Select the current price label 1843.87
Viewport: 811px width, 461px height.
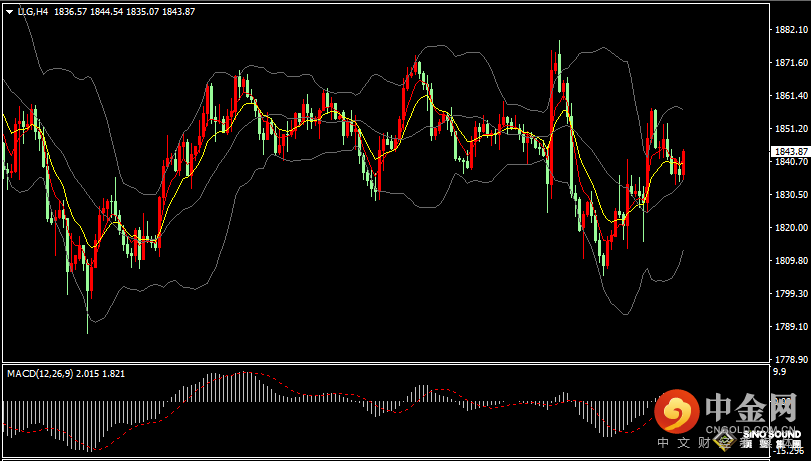[792, 152]
